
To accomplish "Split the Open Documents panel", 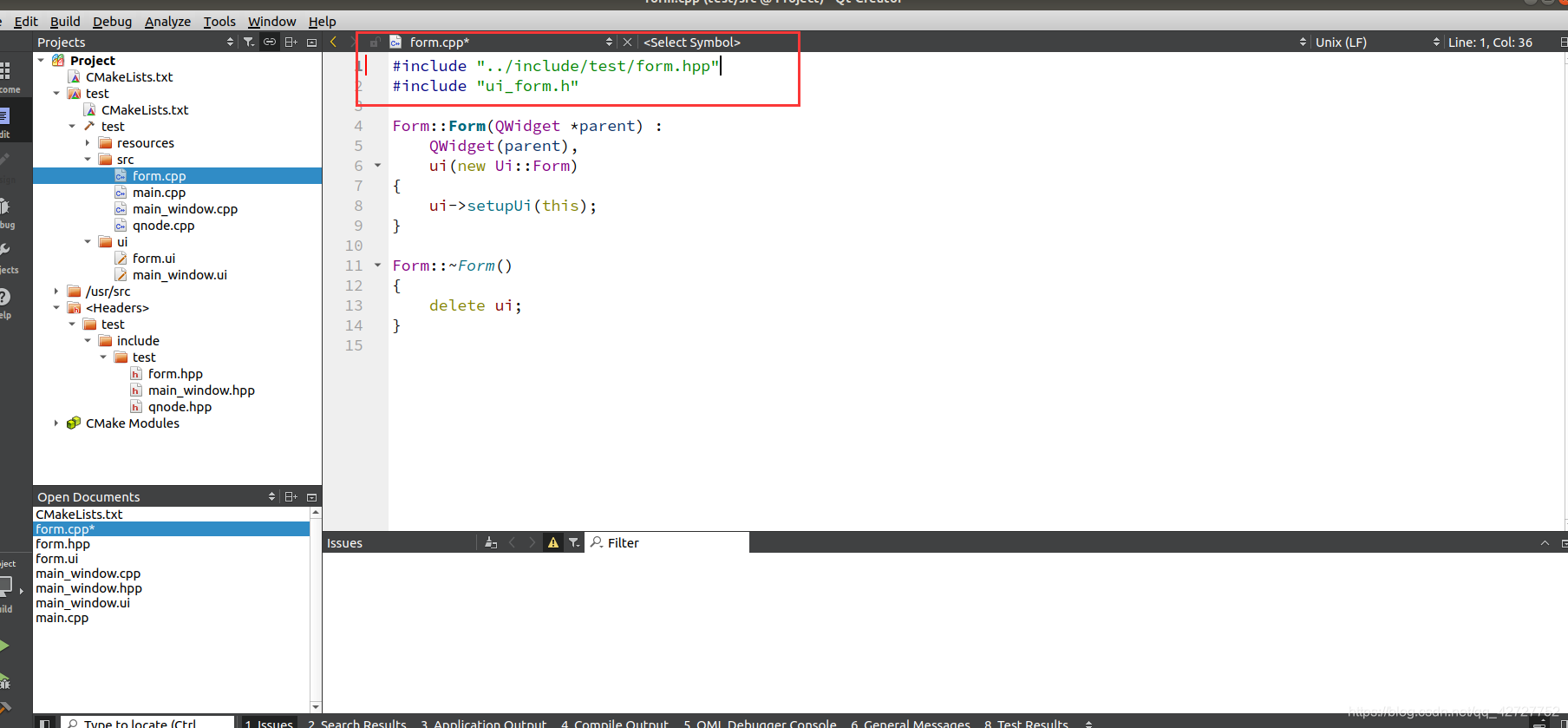I will [x=291, y=497].
